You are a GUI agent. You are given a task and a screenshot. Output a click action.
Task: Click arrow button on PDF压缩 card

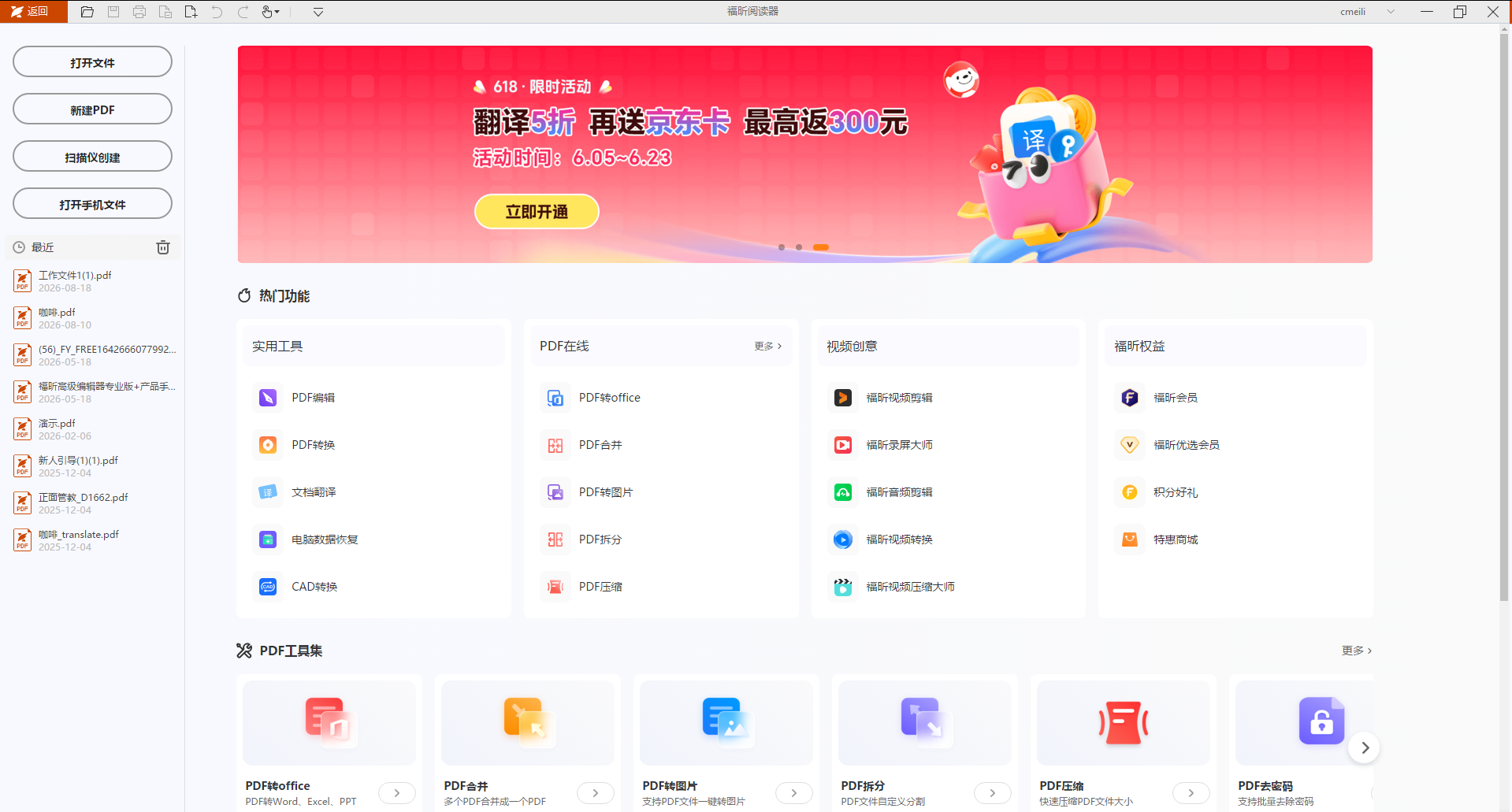pyautogui.click(x=1191, y=793)
